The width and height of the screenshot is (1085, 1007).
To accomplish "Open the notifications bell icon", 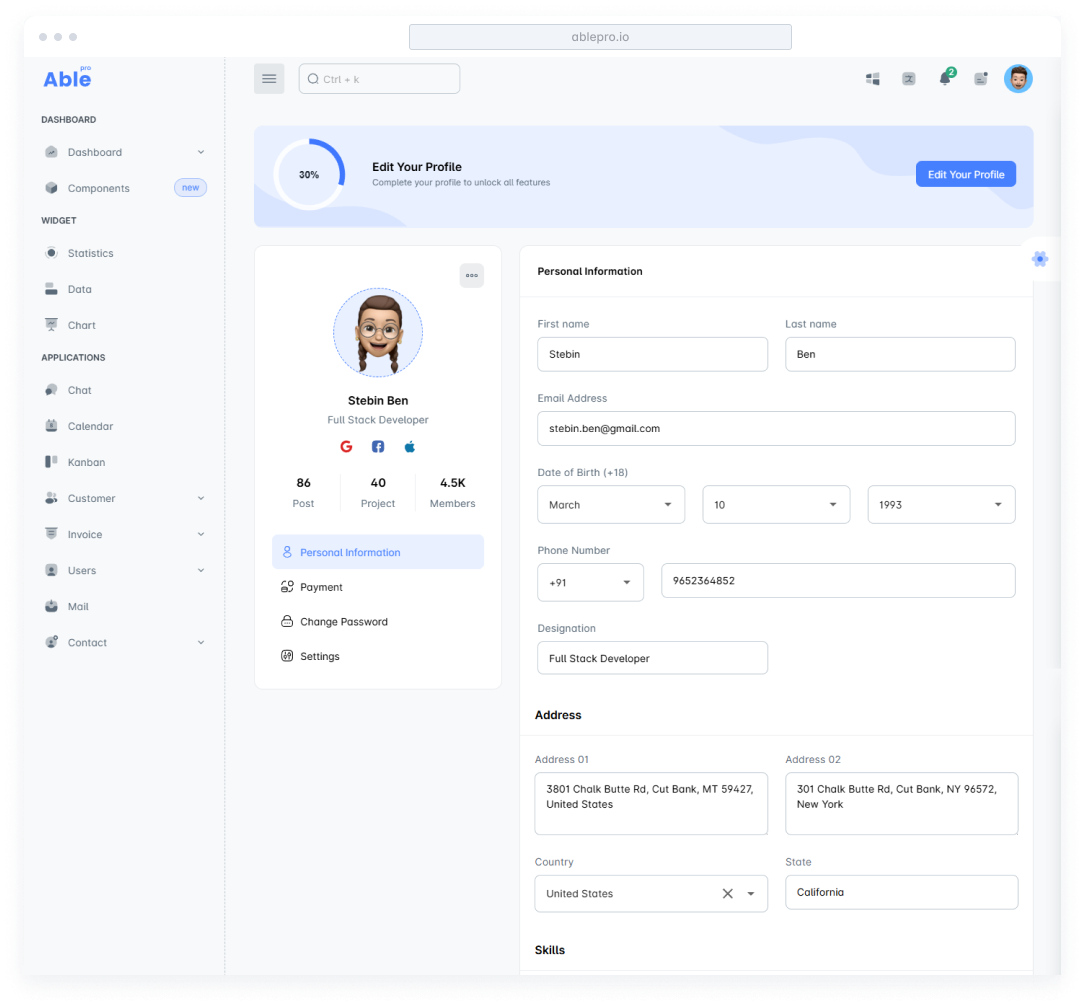I will (x=945, y=79).
